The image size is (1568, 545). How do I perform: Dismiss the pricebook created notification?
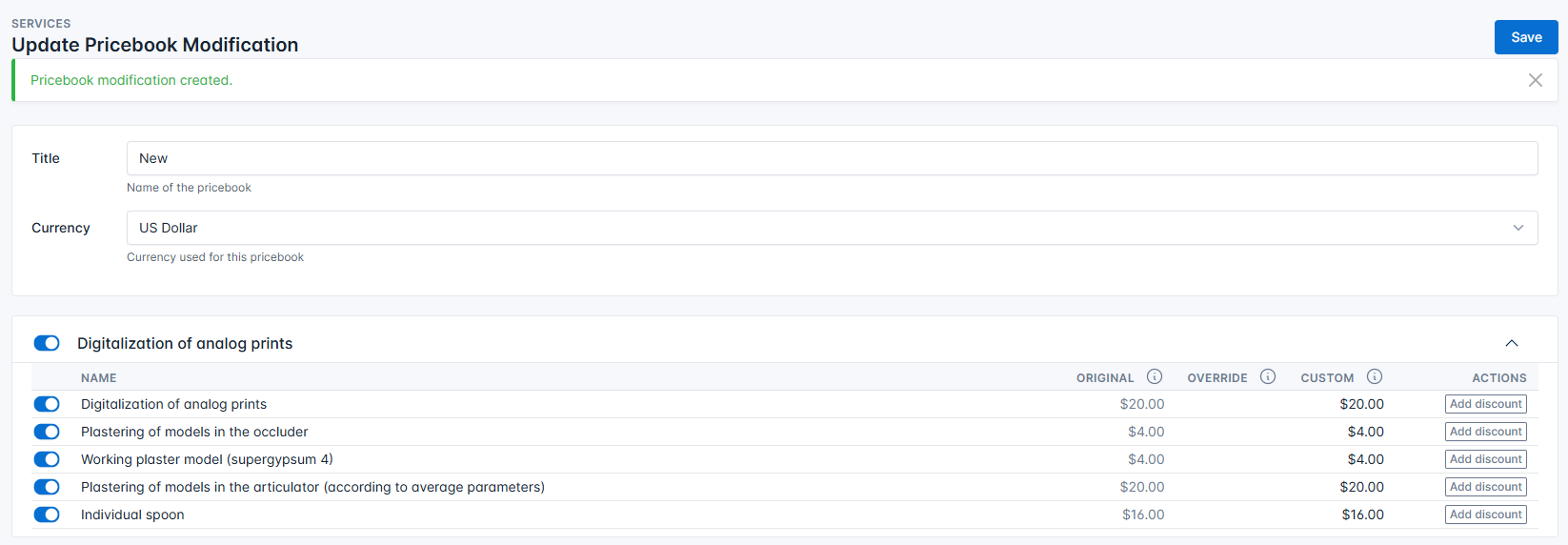1535,80
